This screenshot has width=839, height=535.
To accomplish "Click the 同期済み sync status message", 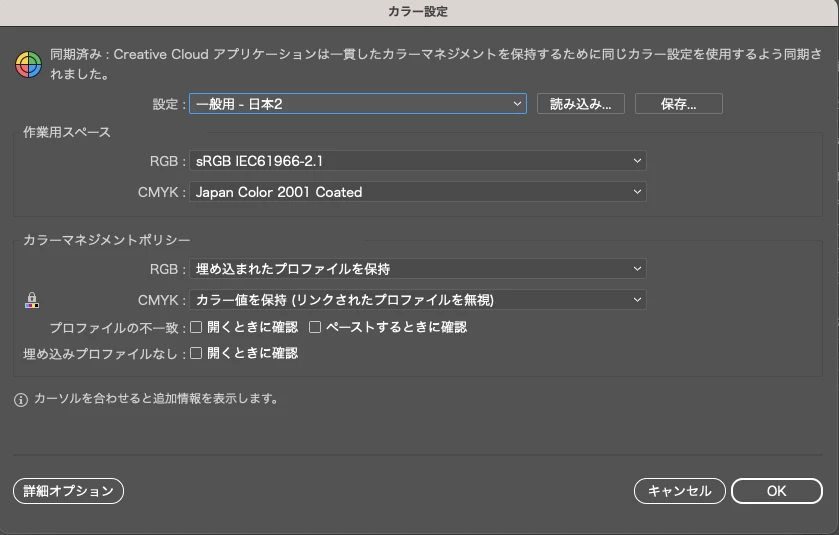I will [436, 64].
